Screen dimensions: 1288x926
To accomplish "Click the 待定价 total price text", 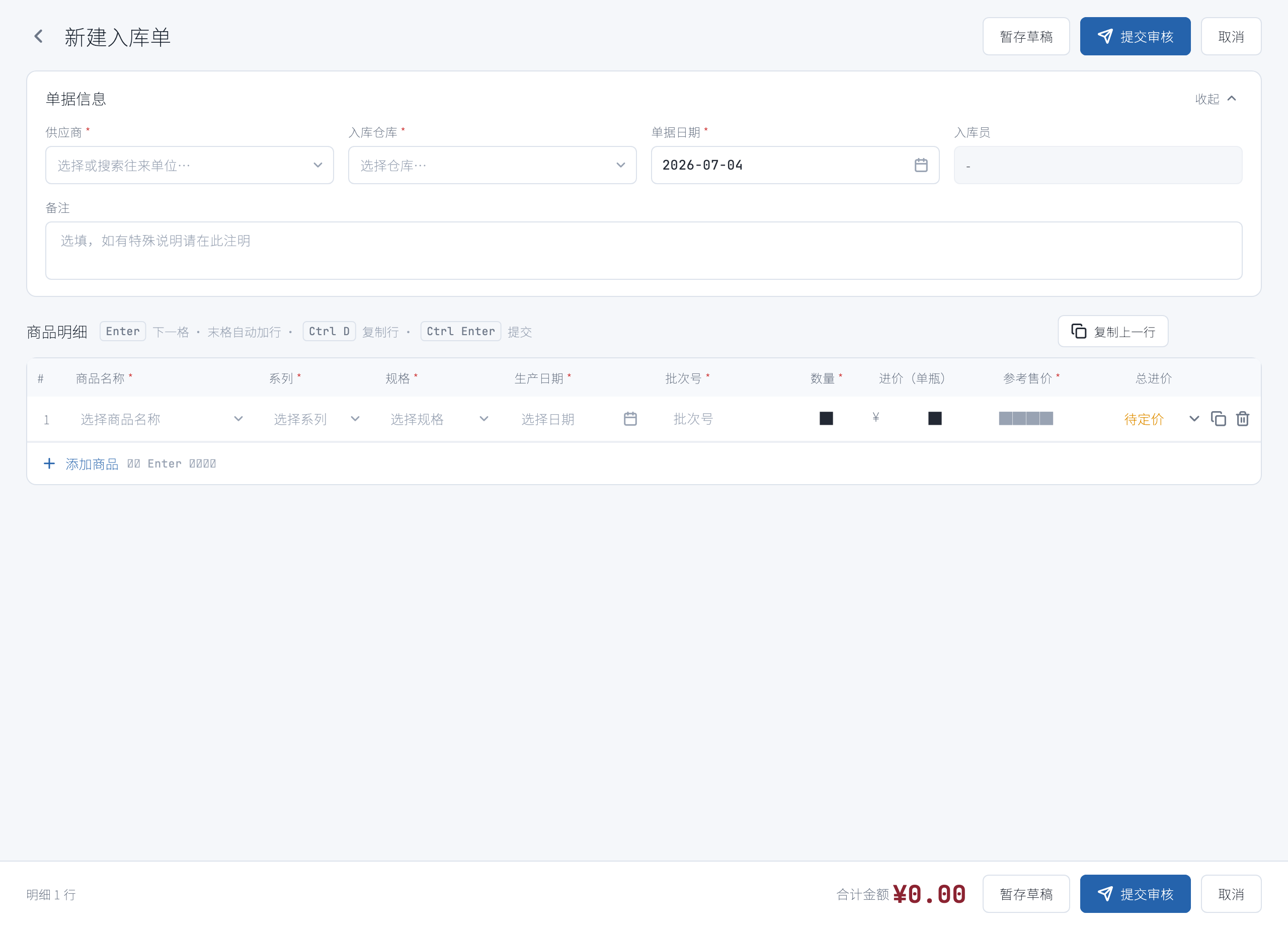I will click(1144, 419).
